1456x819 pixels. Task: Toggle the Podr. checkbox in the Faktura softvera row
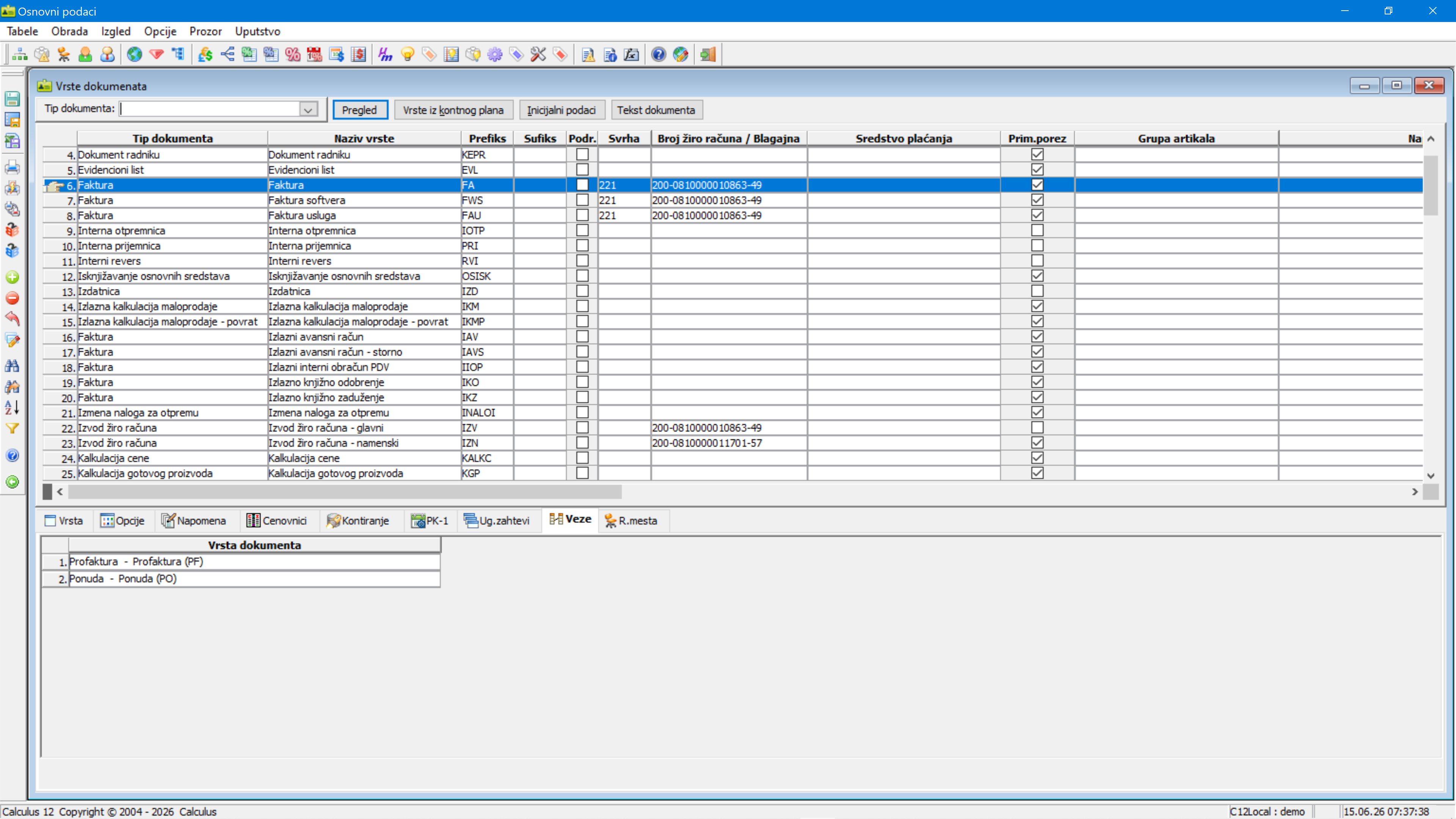tap(582, 200)
